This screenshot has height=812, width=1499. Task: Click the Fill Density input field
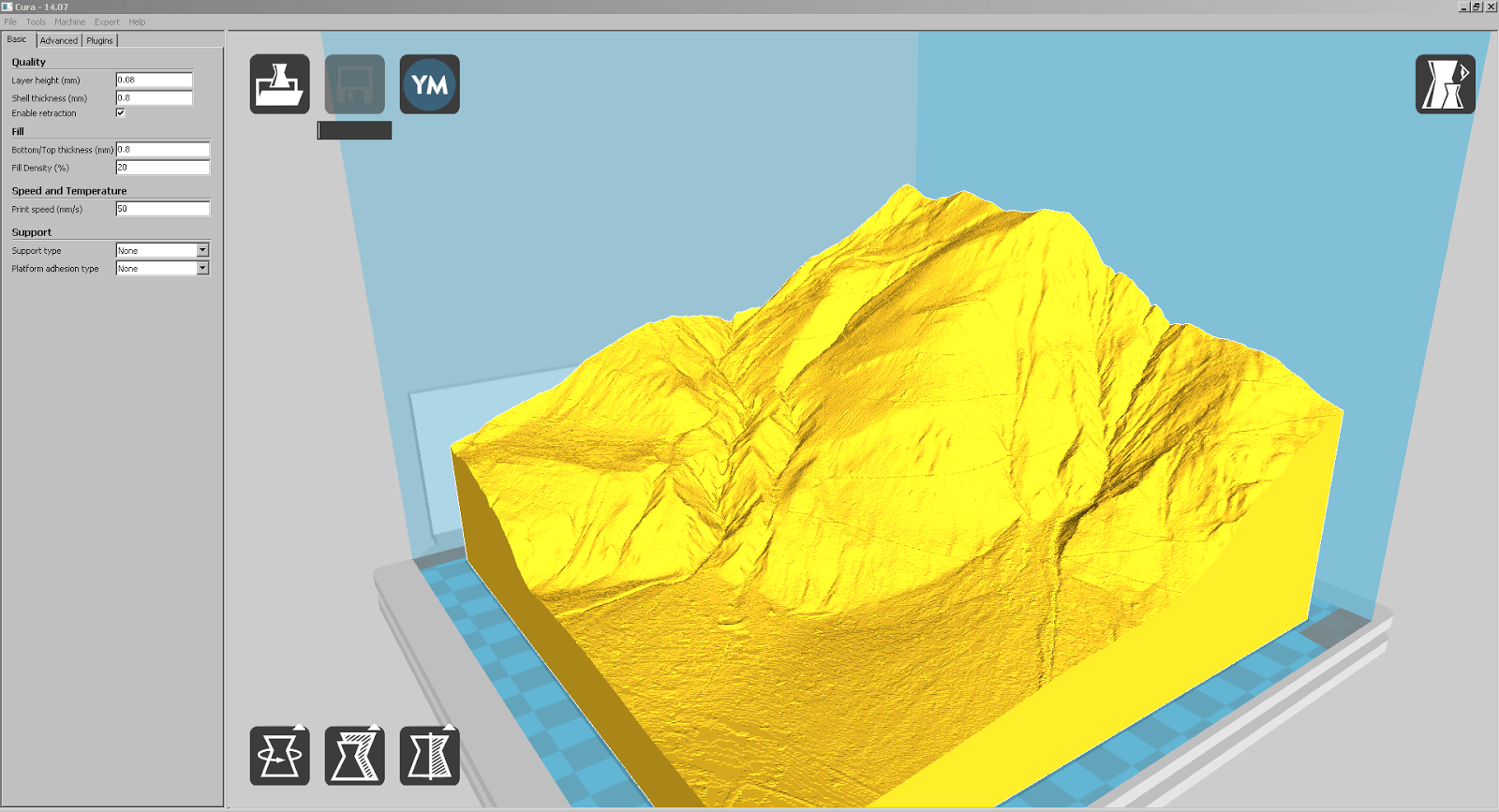coord(163,167)
